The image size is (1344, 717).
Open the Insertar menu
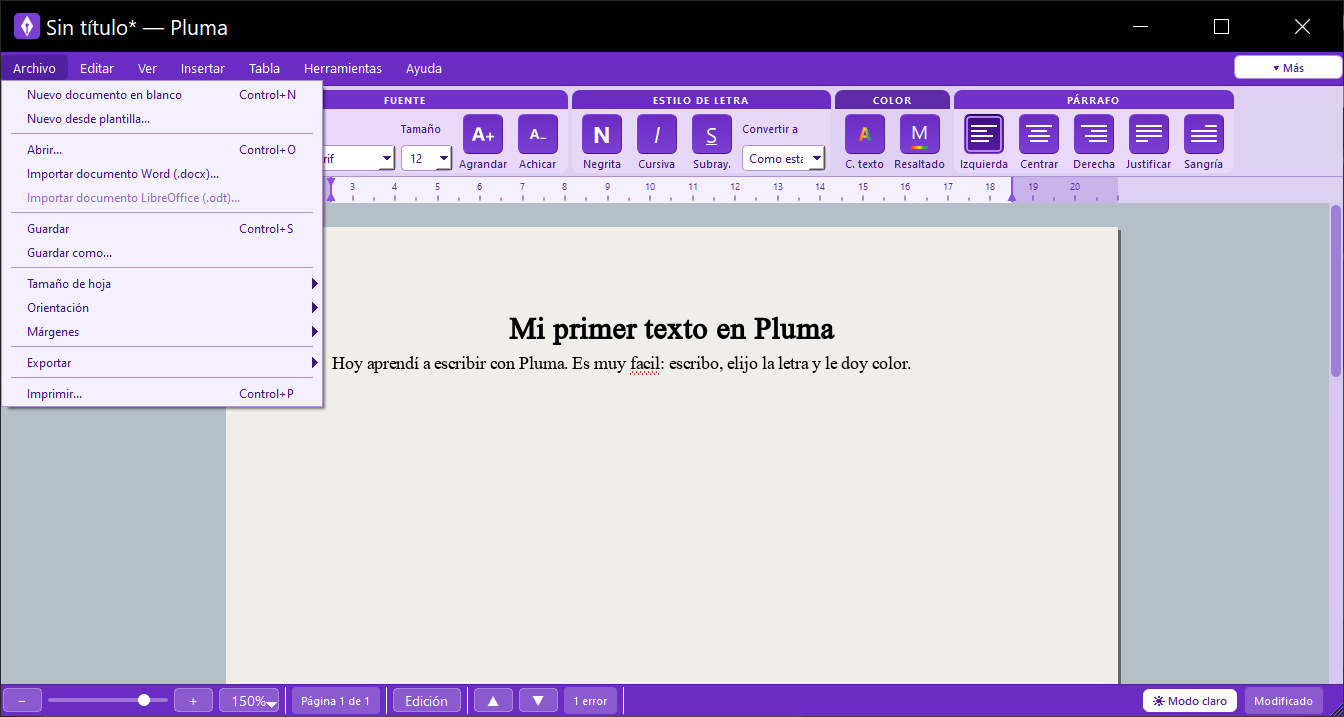click(203, 68)
